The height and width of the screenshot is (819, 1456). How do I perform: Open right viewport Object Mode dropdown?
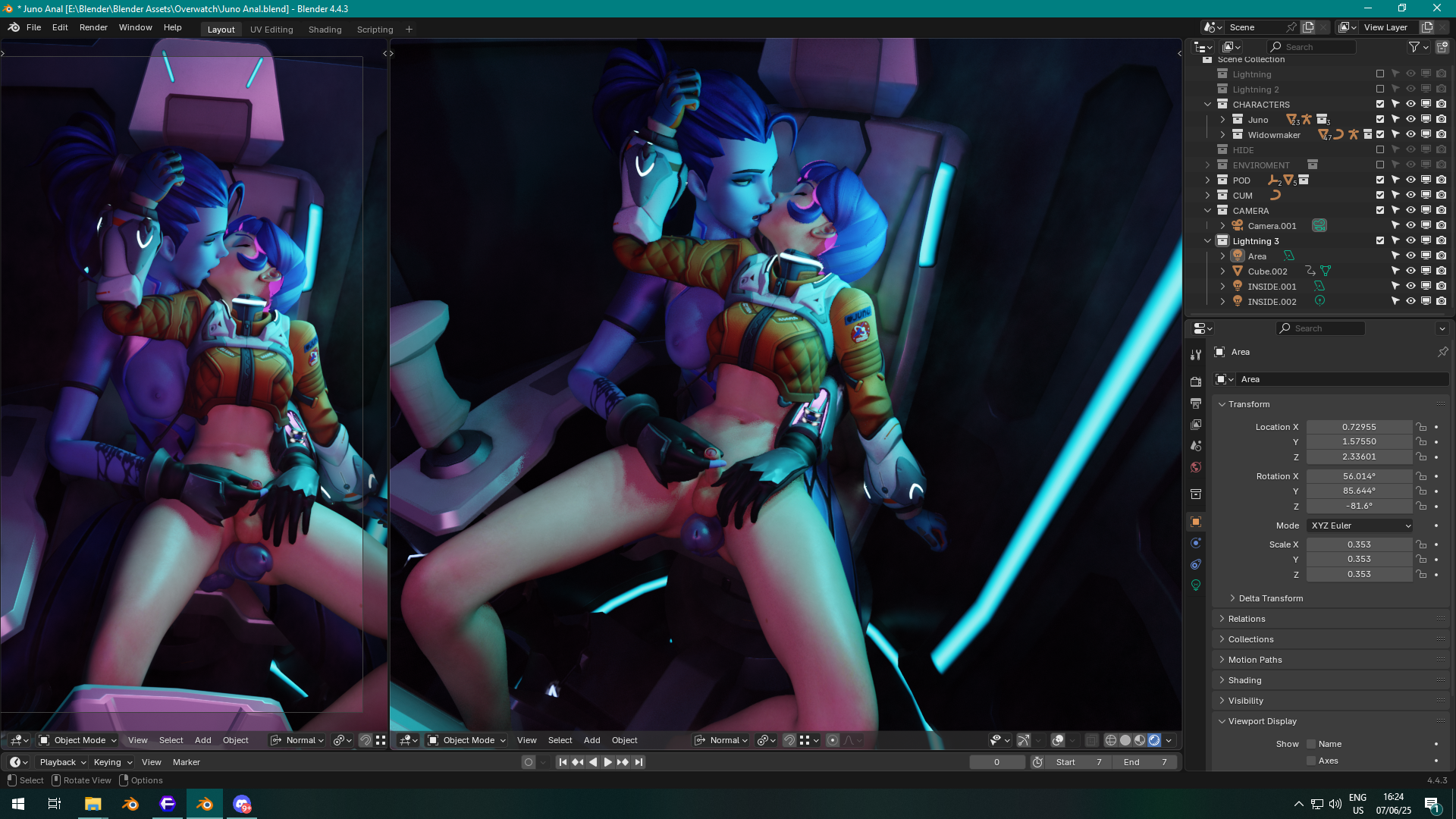pos(467,740)
